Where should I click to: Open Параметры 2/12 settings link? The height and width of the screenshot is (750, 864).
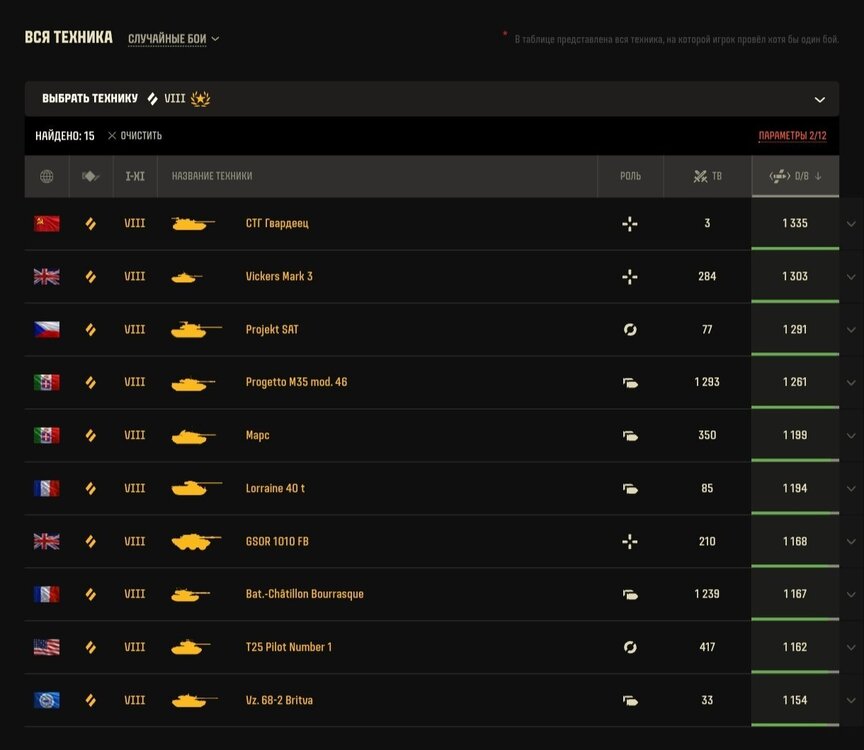click(792, 136)
